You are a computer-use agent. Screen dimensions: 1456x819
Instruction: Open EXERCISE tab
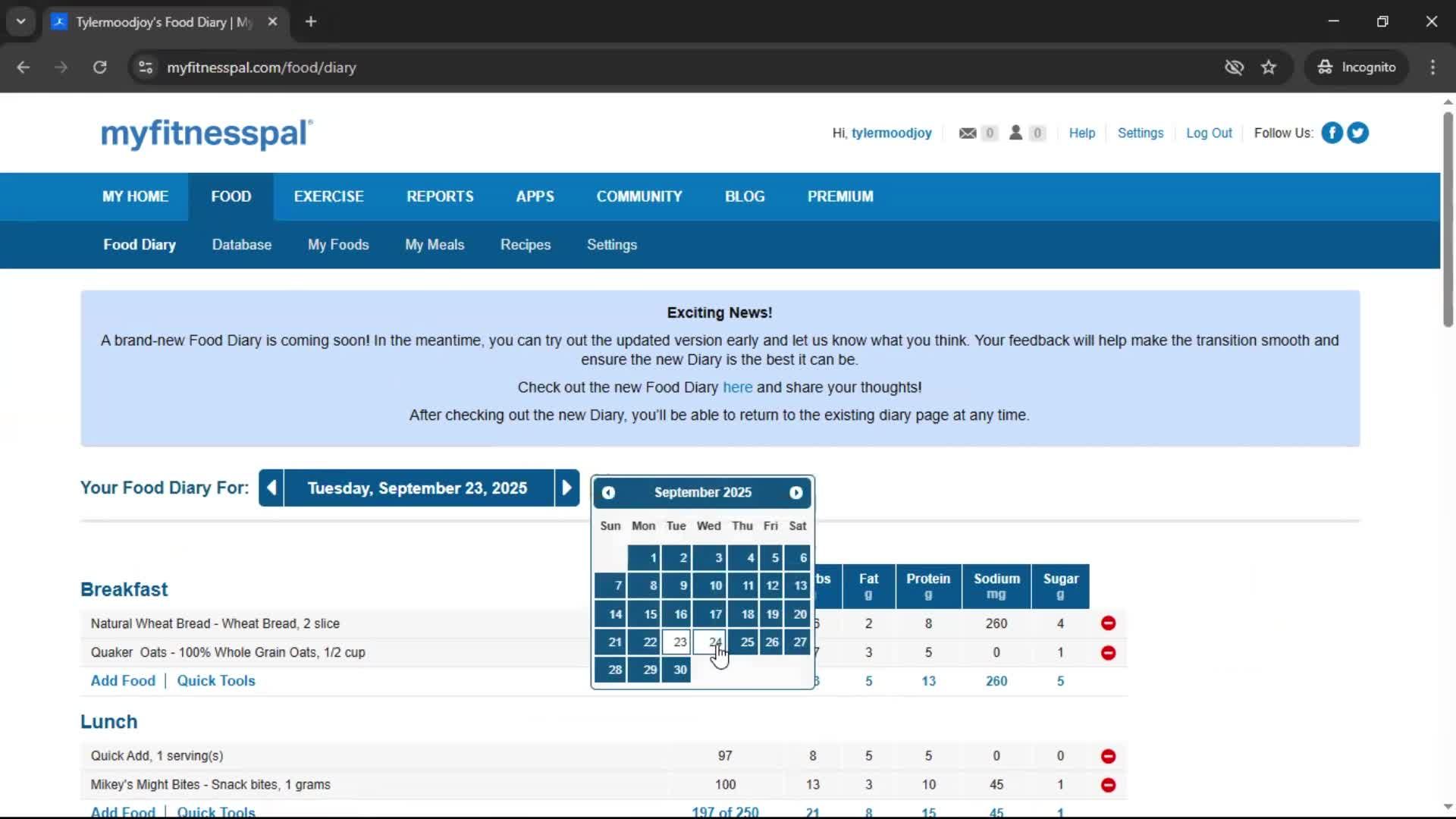(x=328, y=196)
